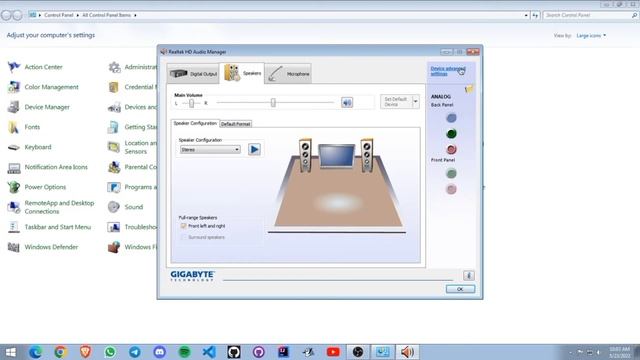Open the Realtek speaker icon on taskbar

pos(407,352)
